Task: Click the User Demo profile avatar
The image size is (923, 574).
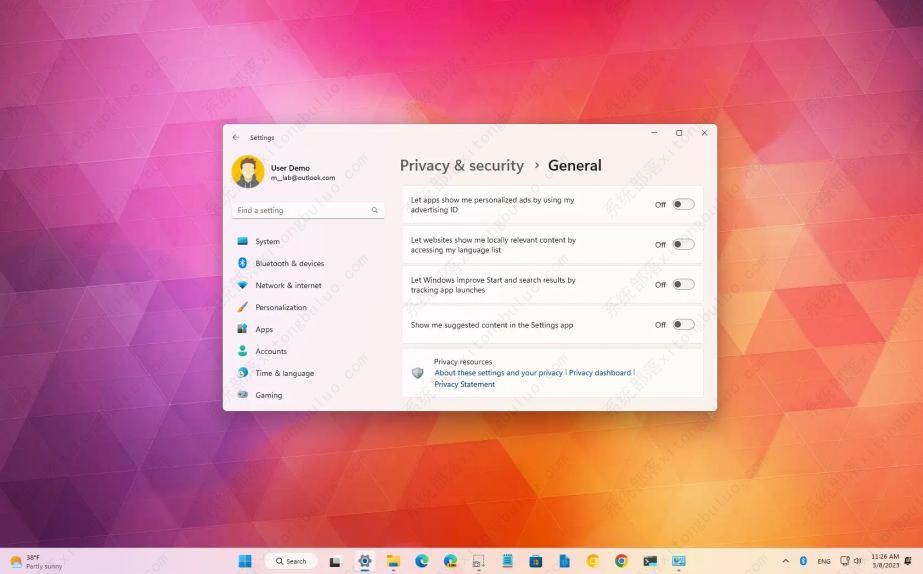Action: [x=248, y=172]
